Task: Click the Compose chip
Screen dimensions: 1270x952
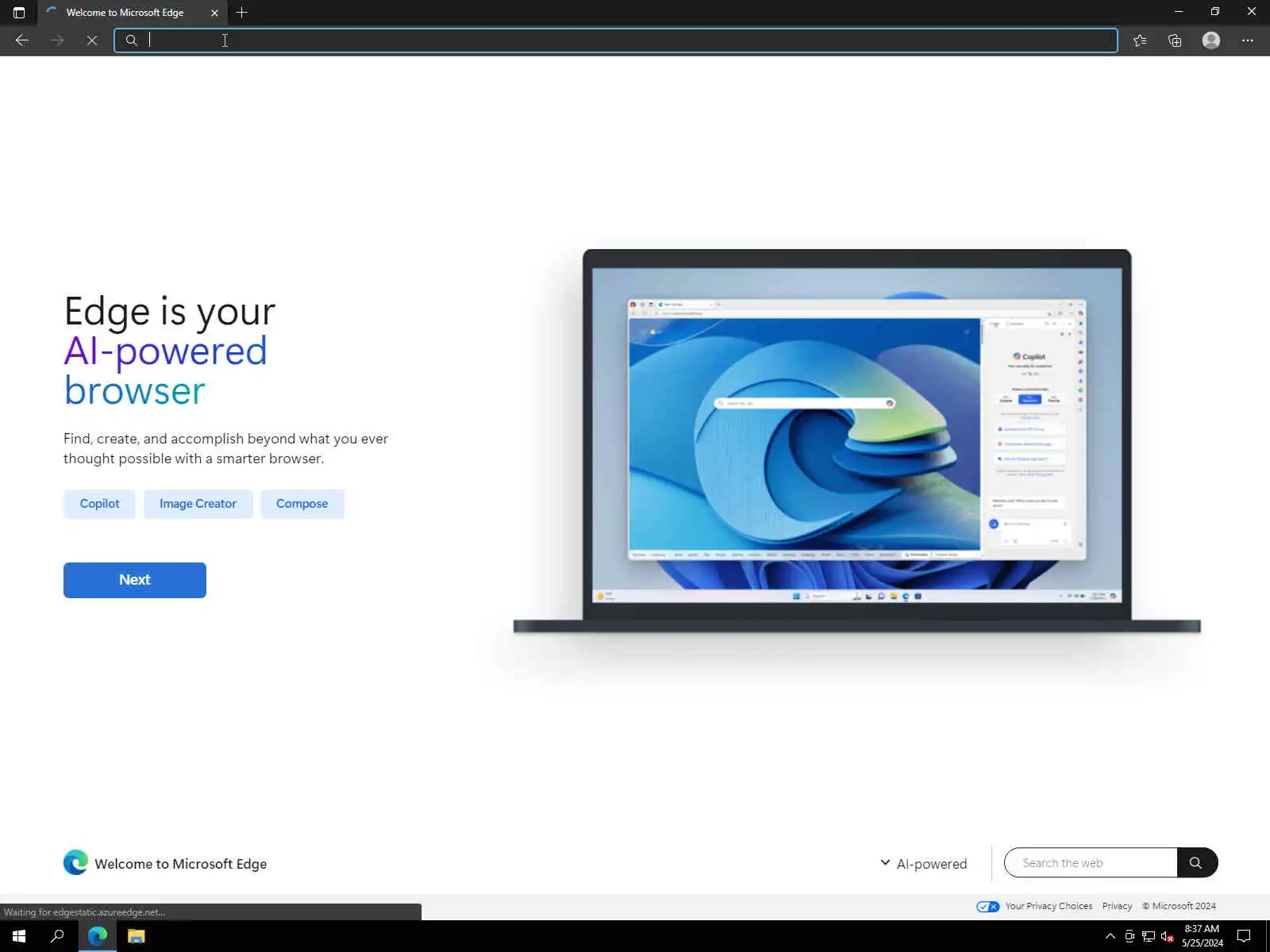Action: [302, 504]
